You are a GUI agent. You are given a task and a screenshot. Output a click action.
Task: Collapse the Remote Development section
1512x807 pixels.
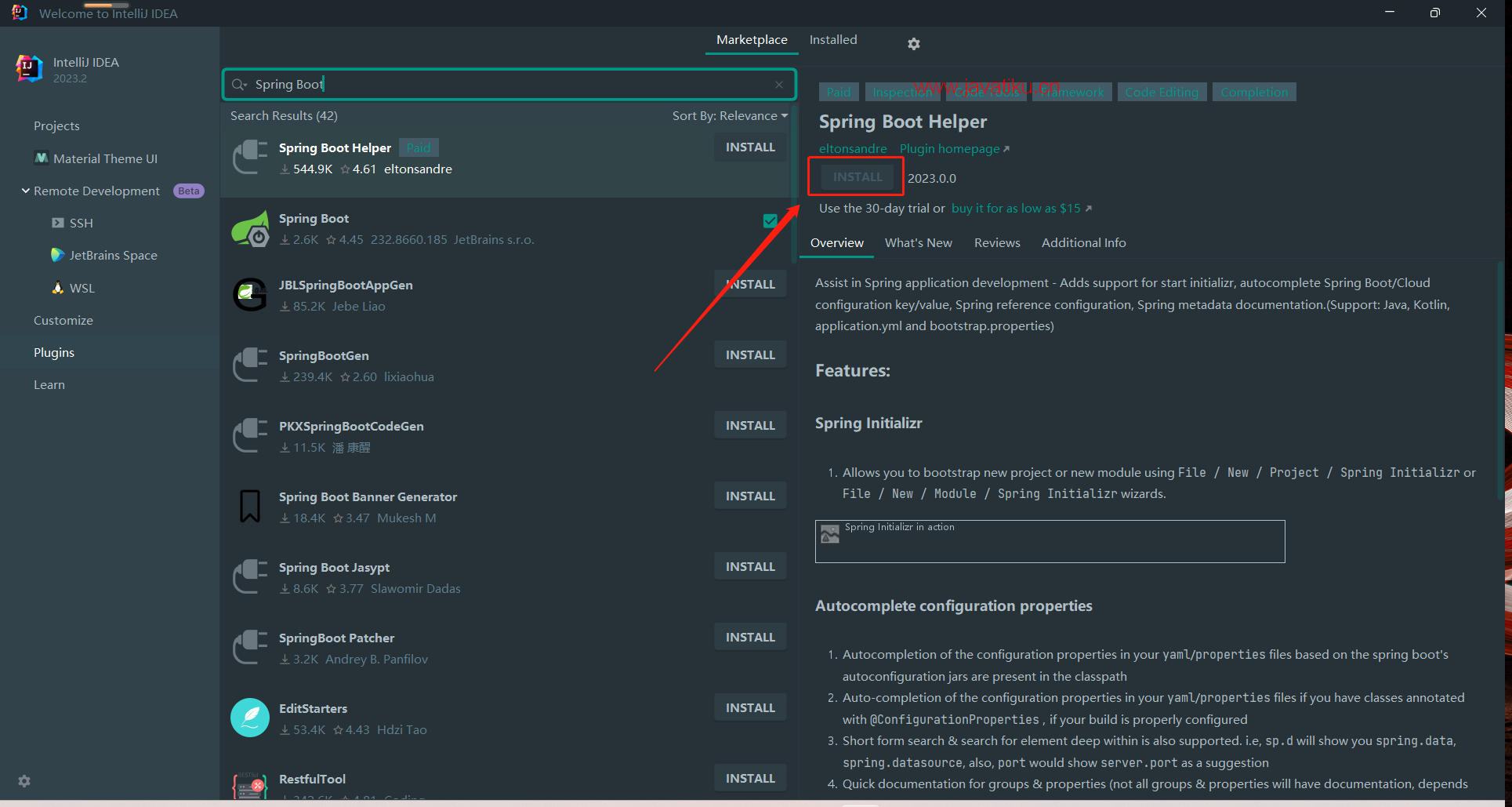pos(26,191)
